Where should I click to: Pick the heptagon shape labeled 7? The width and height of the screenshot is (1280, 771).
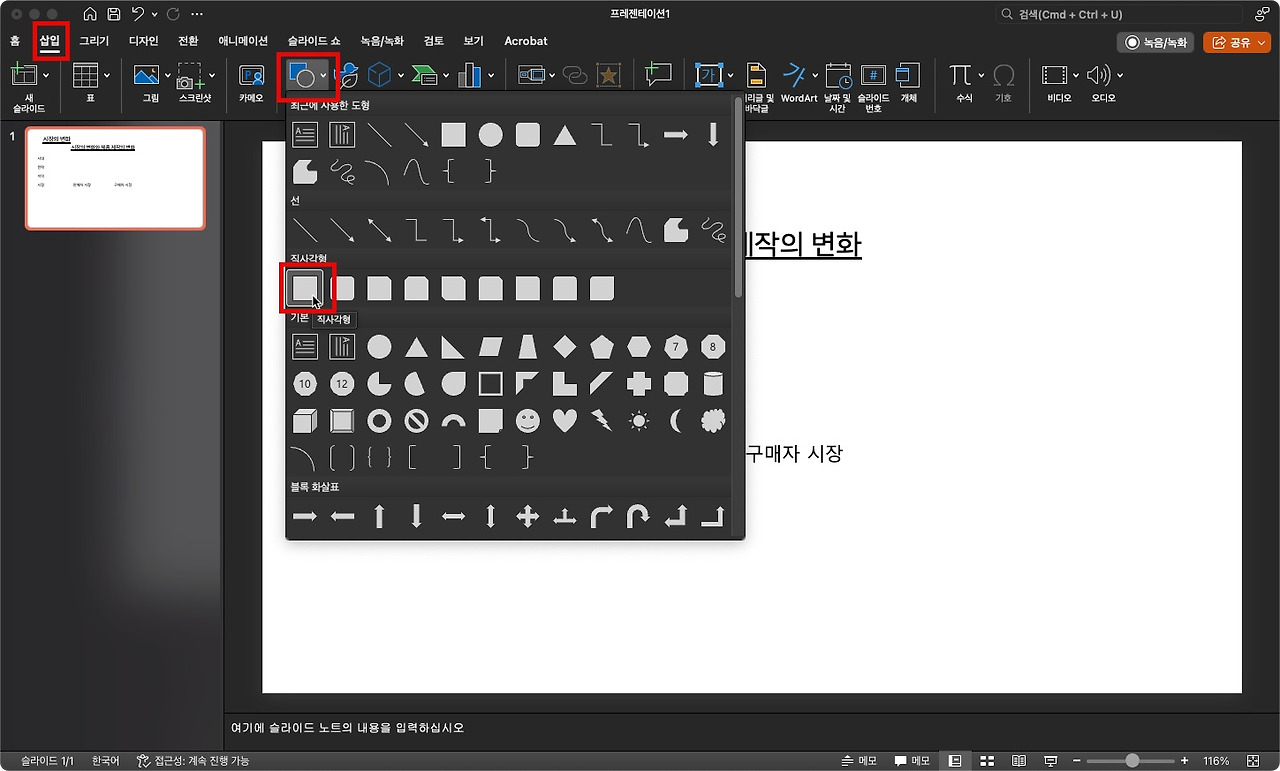point(676,347)
